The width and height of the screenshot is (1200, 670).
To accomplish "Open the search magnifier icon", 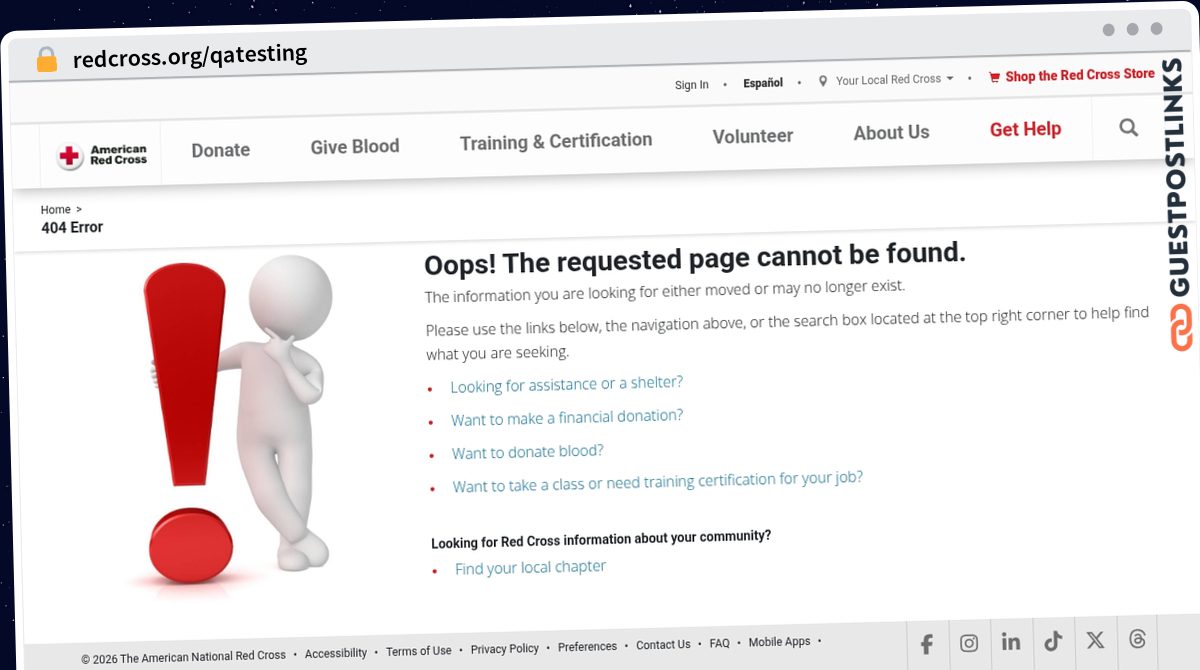I will coord(1129,128).
